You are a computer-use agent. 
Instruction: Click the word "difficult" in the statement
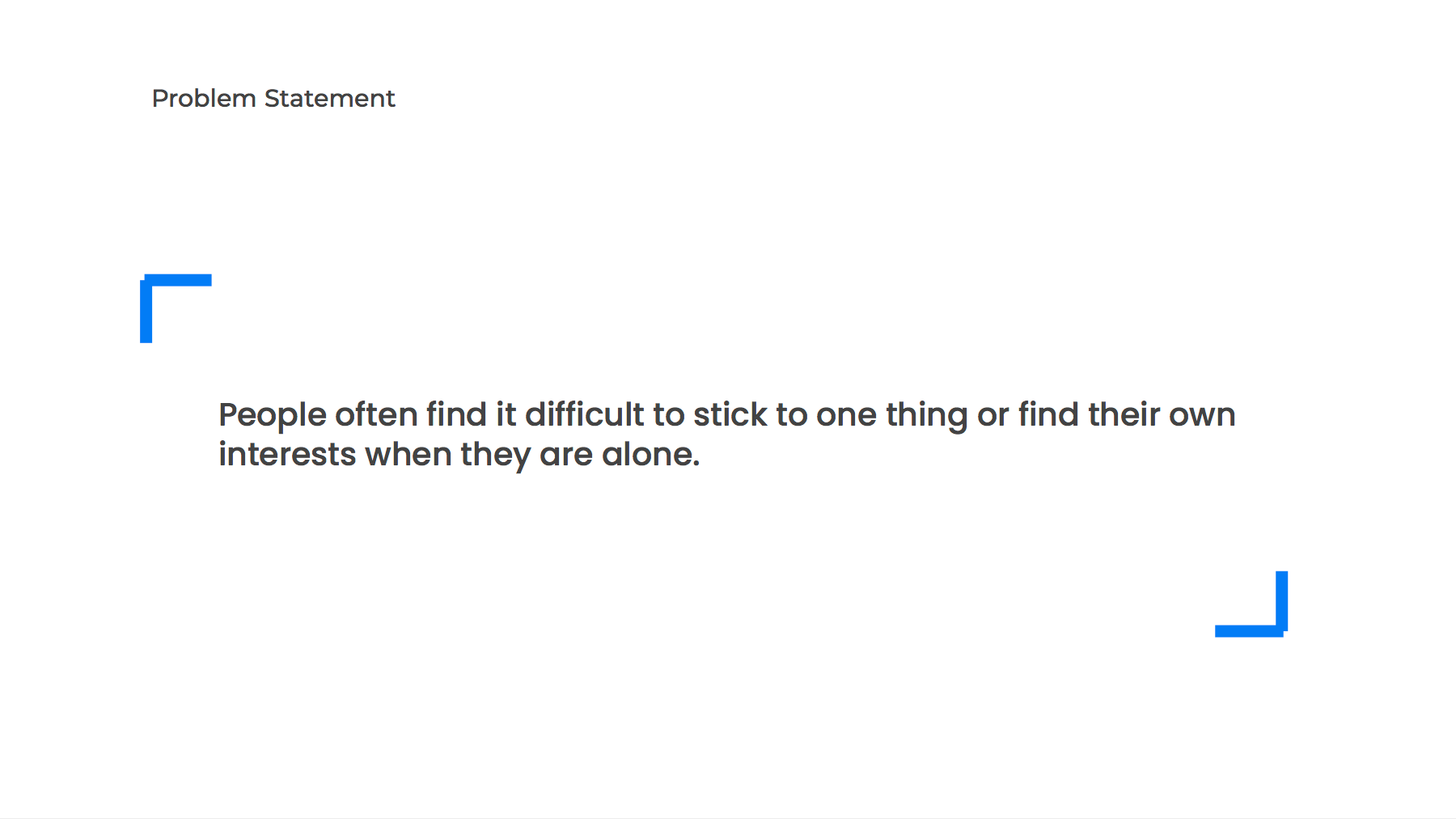pos(584,414)
